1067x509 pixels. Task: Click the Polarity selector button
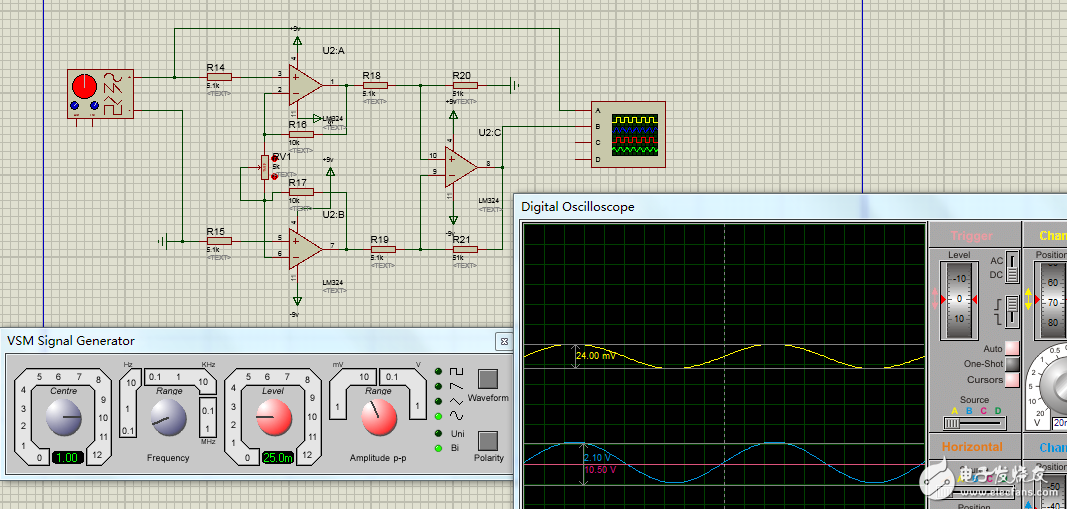click(488, 440)
